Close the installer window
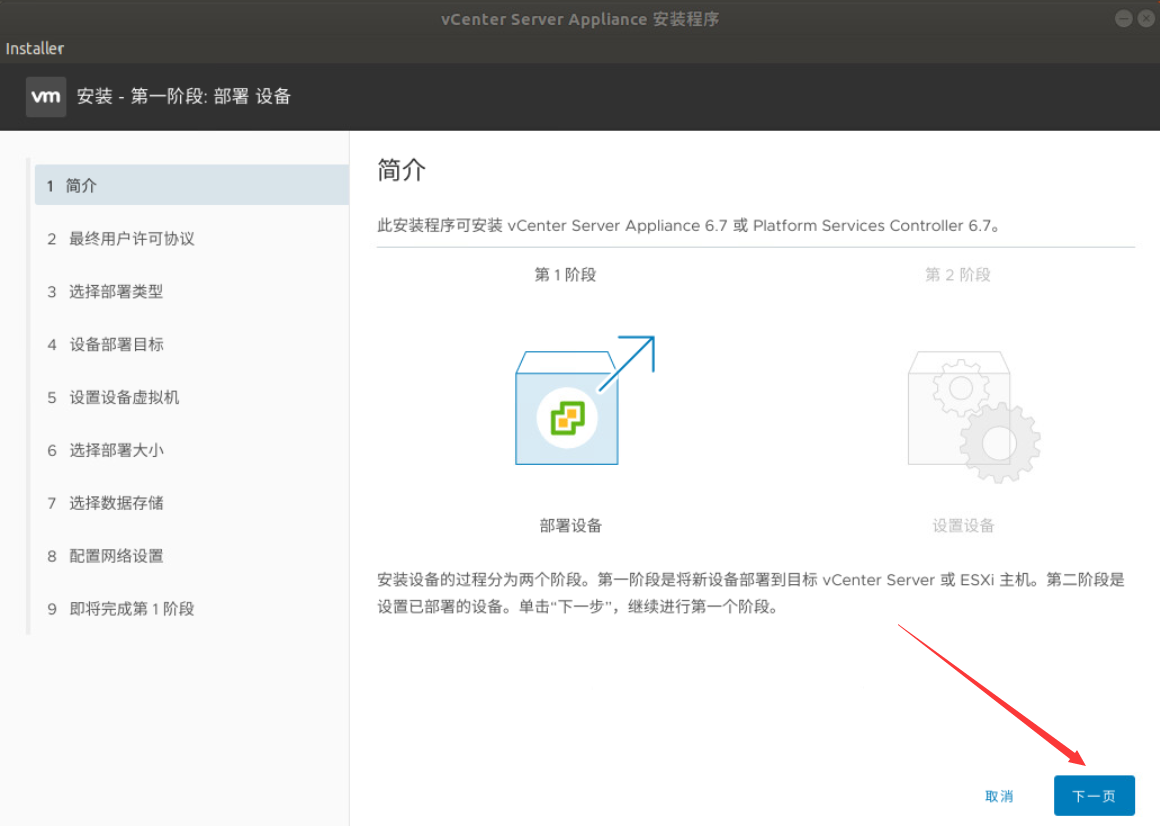Viewport: 1160px width, 826px height. [1146, 19]
